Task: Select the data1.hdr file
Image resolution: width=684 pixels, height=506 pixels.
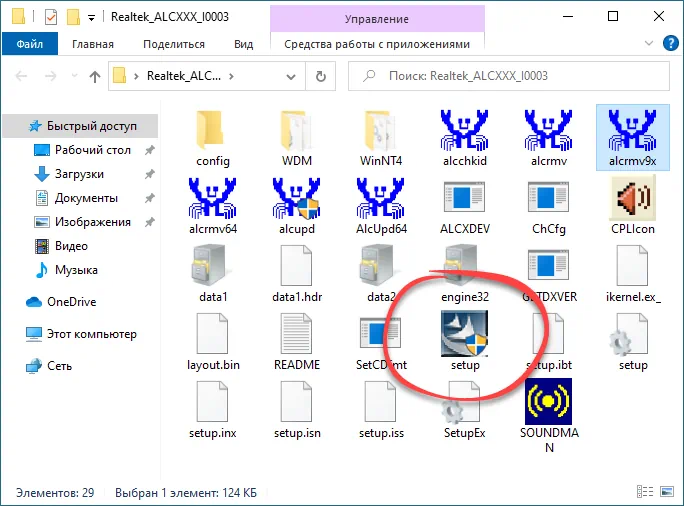Action: point(297,274)
